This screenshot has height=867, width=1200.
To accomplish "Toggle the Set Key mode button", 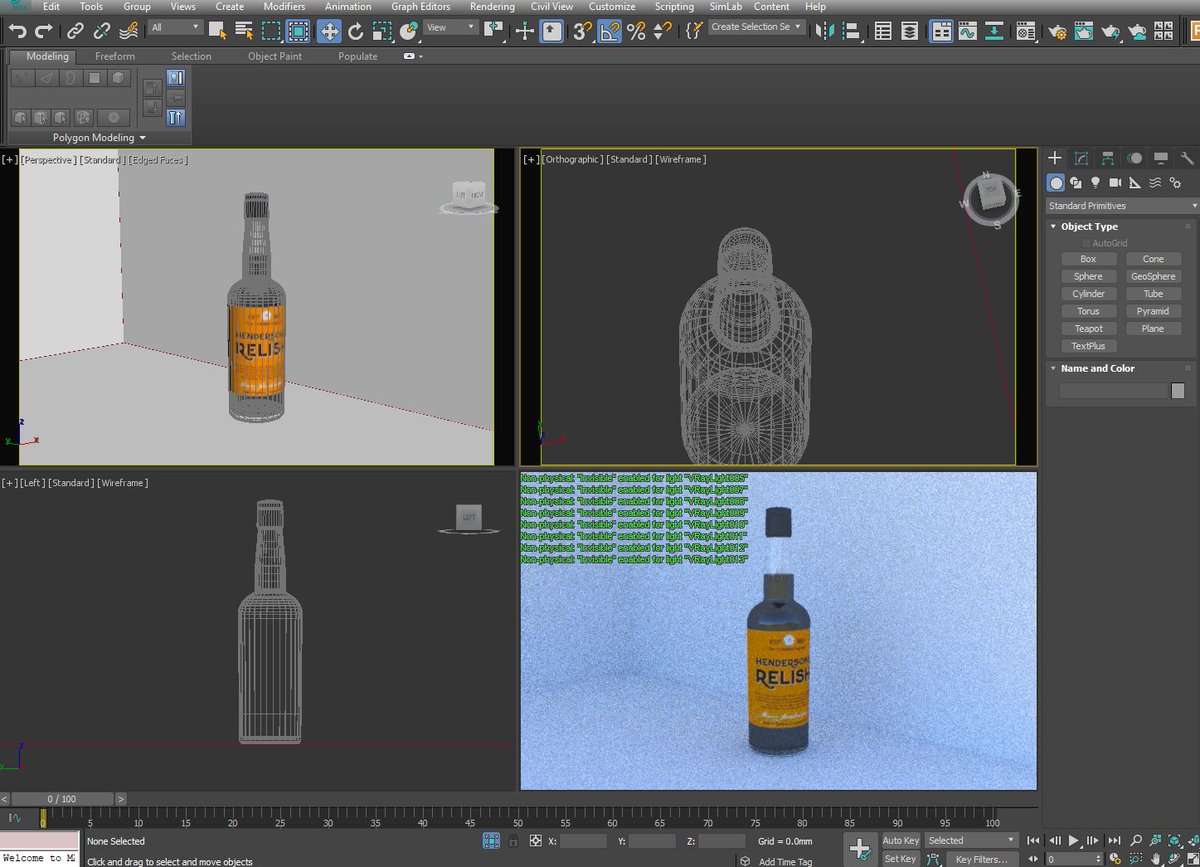I will coord(900,858).
